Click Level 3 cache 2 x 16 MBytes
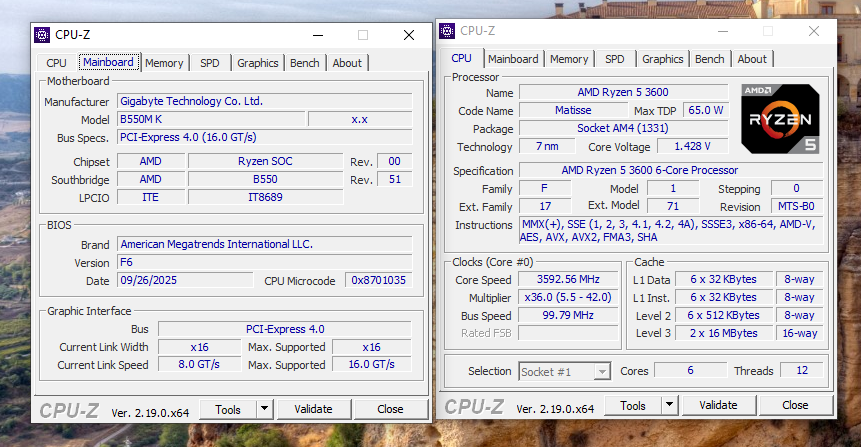861x447 pixels. pos(724,333)
